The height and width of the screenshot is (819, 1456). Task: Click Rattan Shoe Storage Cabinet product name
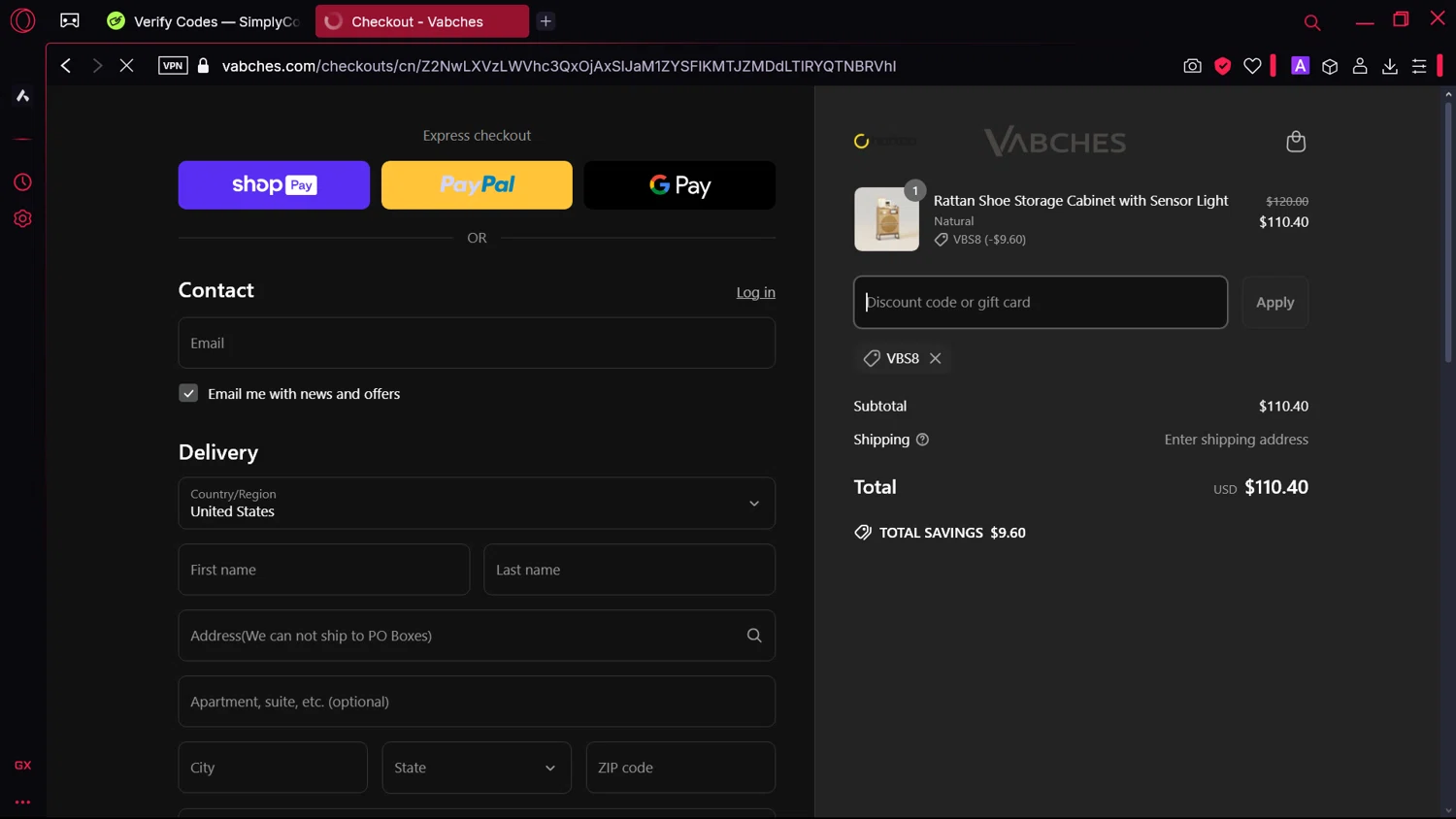click(1080, 201)
